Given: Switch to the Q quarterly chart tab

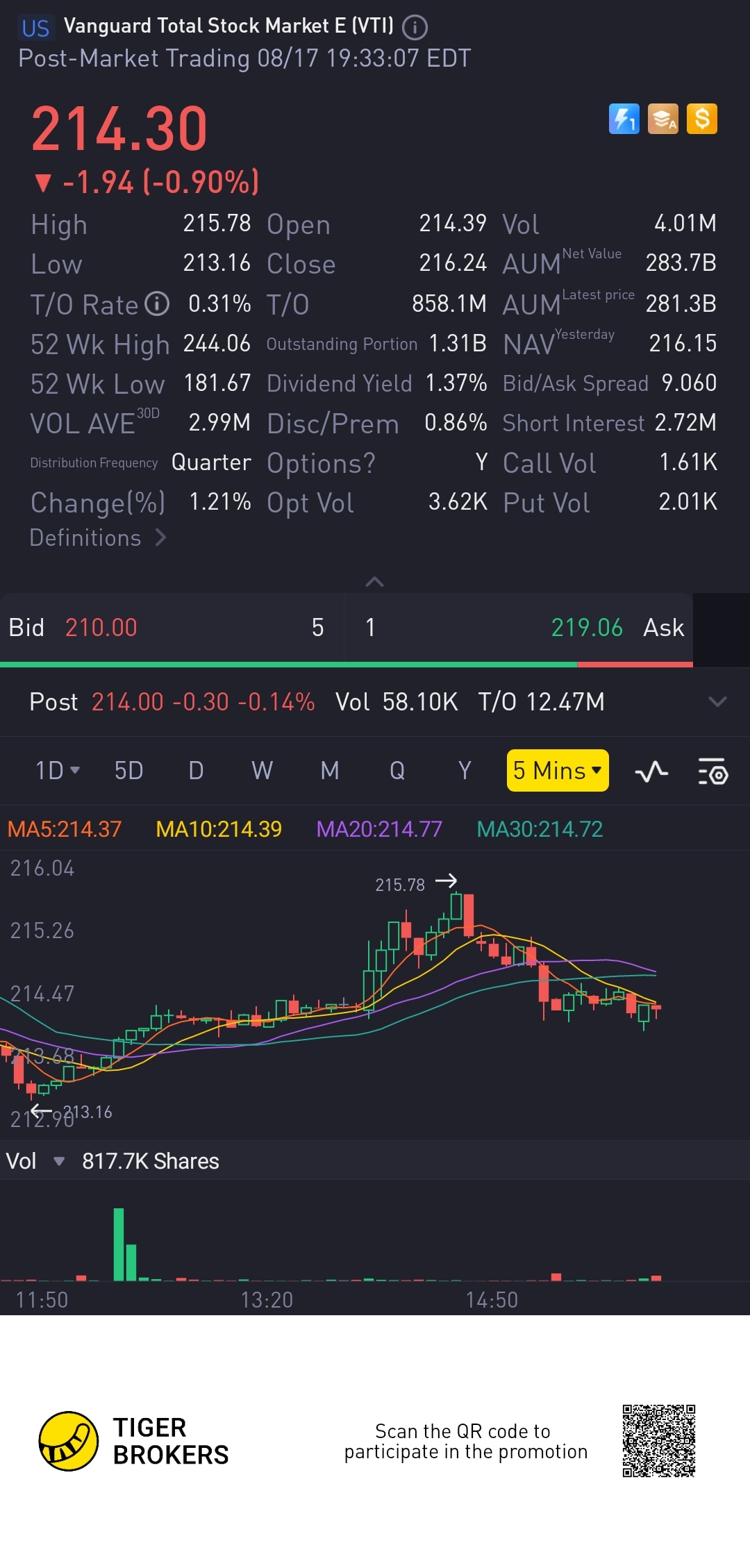Looking at the screenshot, I should [x=397, y=770].
